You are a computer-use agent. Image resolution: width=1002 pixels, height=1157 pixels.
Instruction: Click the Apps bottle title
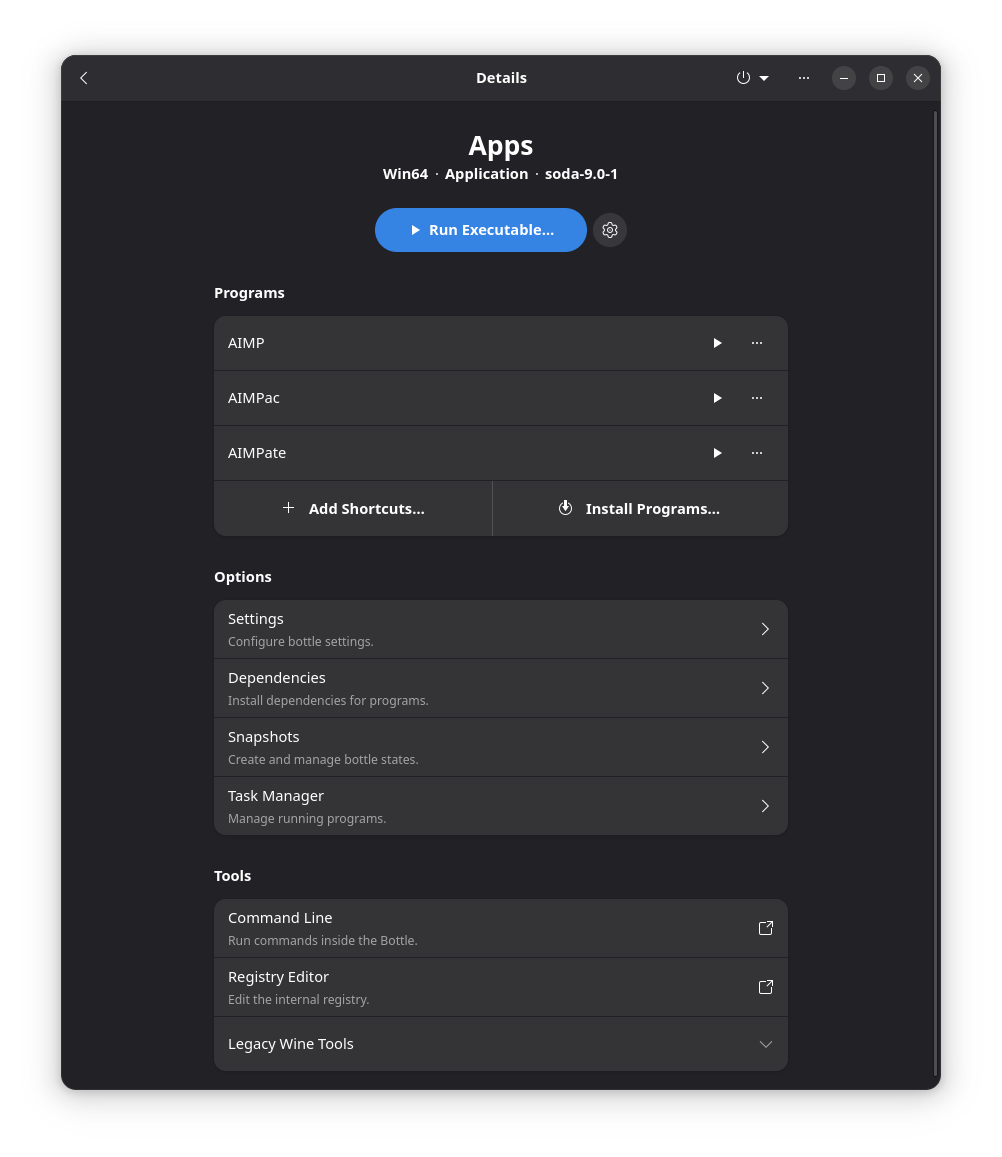(x=500, y=145)
